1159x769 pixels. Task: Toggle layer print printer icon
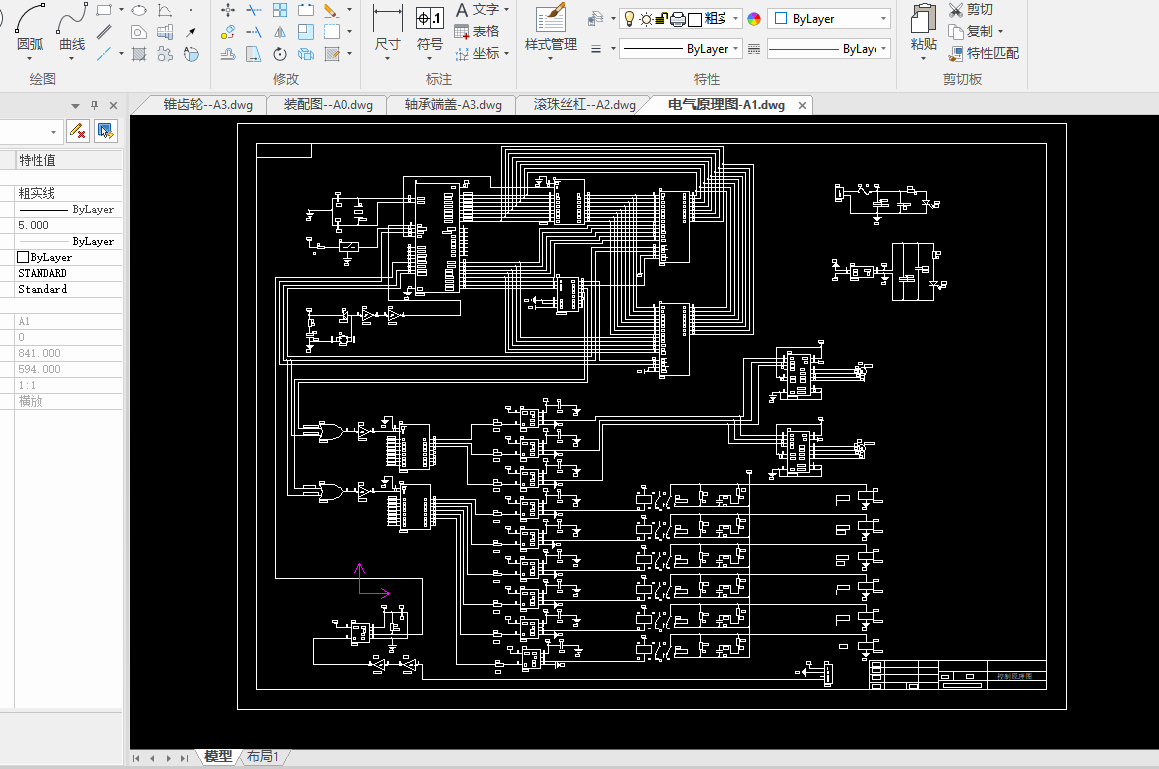point(678,19)
